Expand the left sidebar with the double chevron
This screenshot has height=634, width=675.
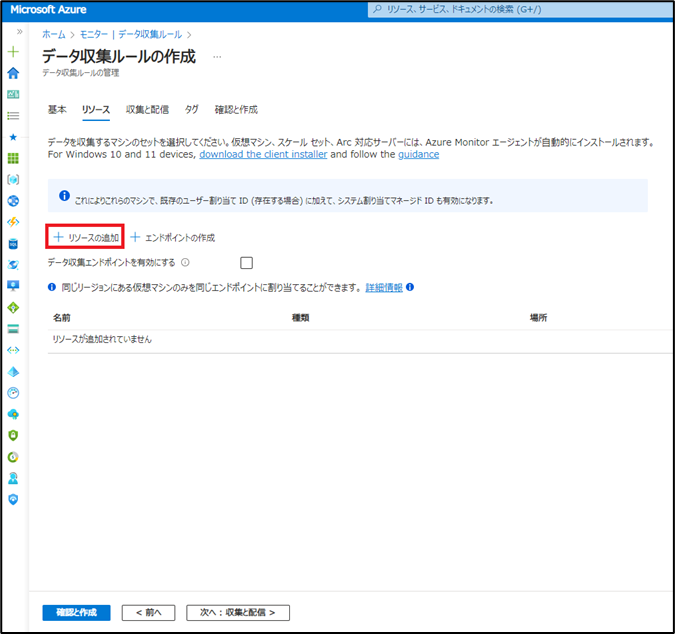19,31
